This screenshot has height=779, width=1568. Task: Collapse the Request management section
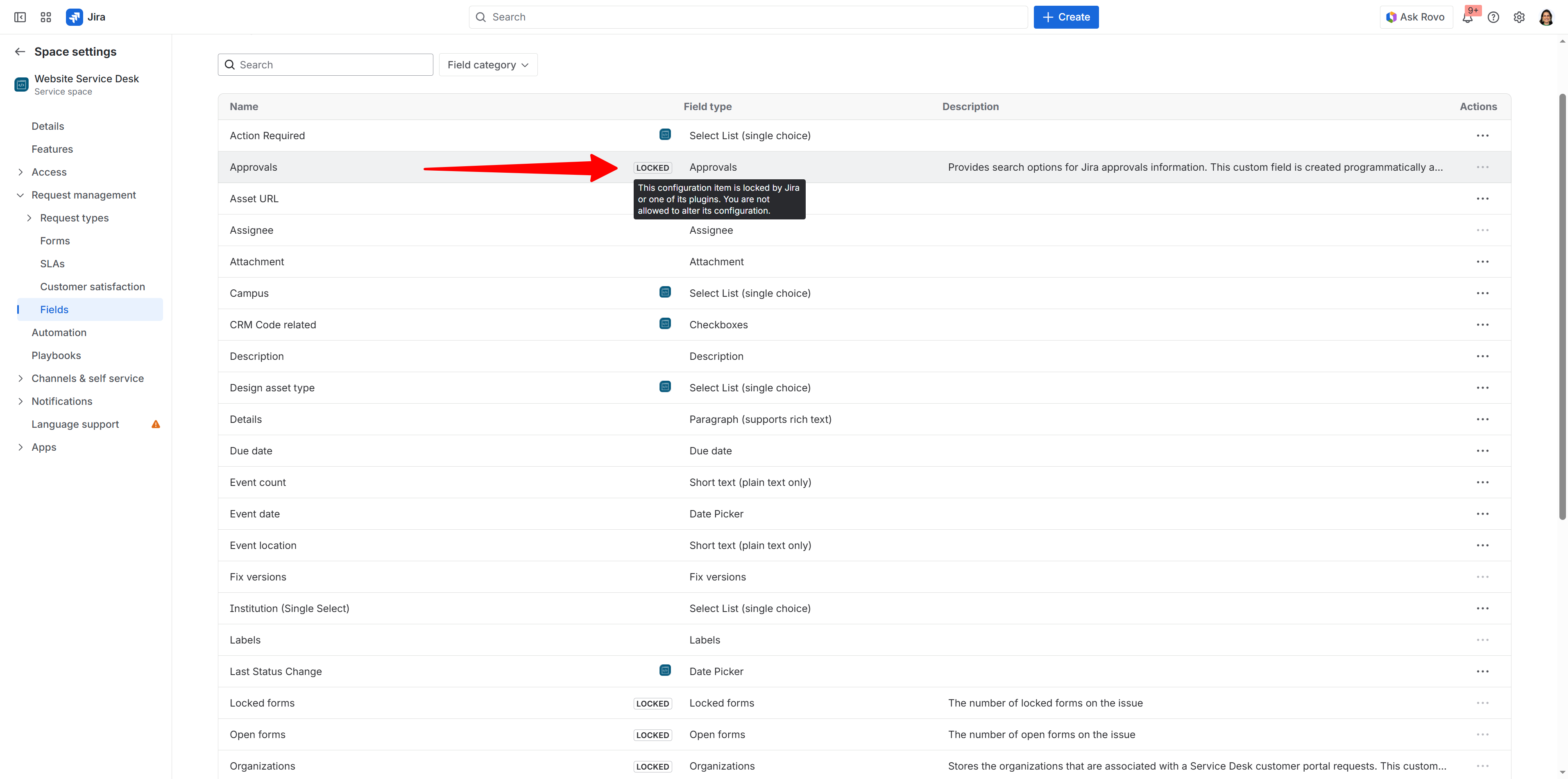pos(20,195)
